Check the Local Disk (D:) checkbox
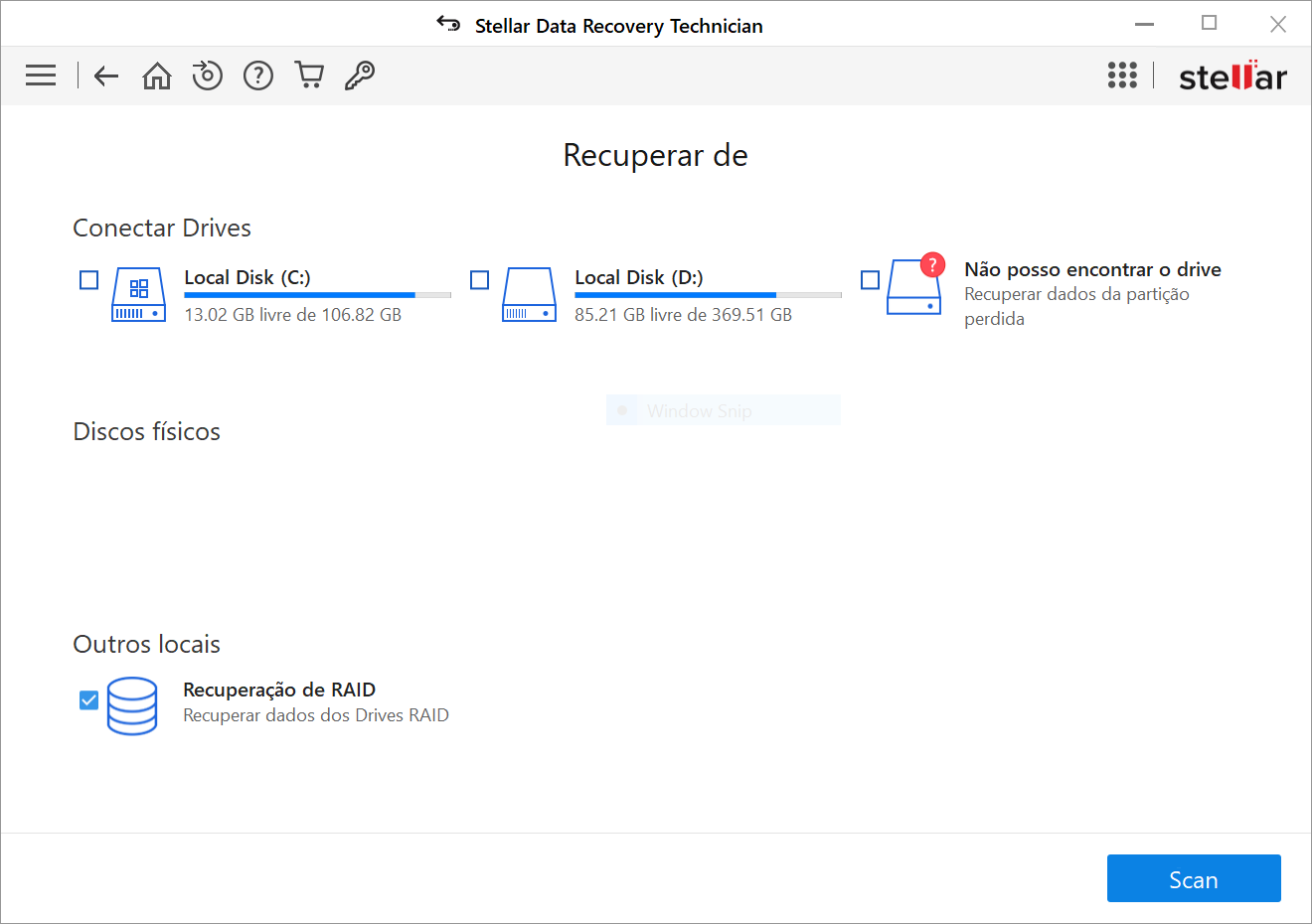Image resolution: width=1312 pixels, height=924 pixels. pyautogui.click(x=480, y=280)
